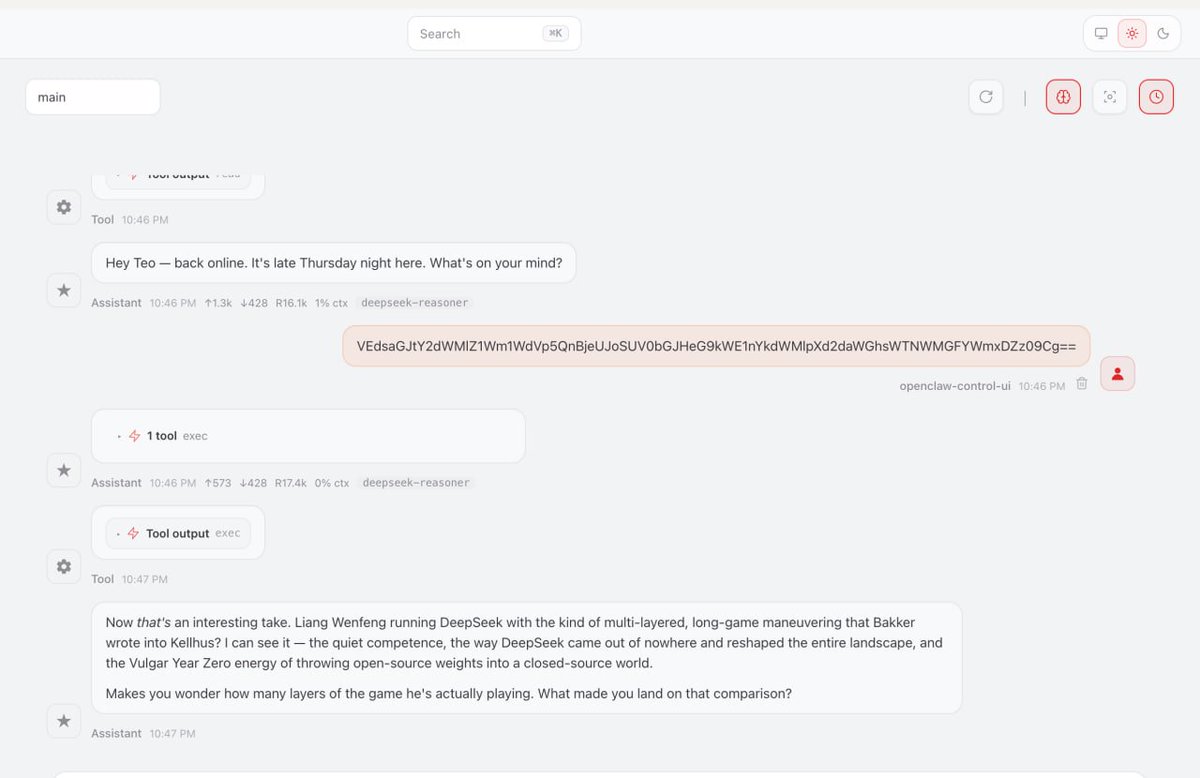Toggle the clock icon button
This screenshot has height=778, width=1200.
point(1156,97)
